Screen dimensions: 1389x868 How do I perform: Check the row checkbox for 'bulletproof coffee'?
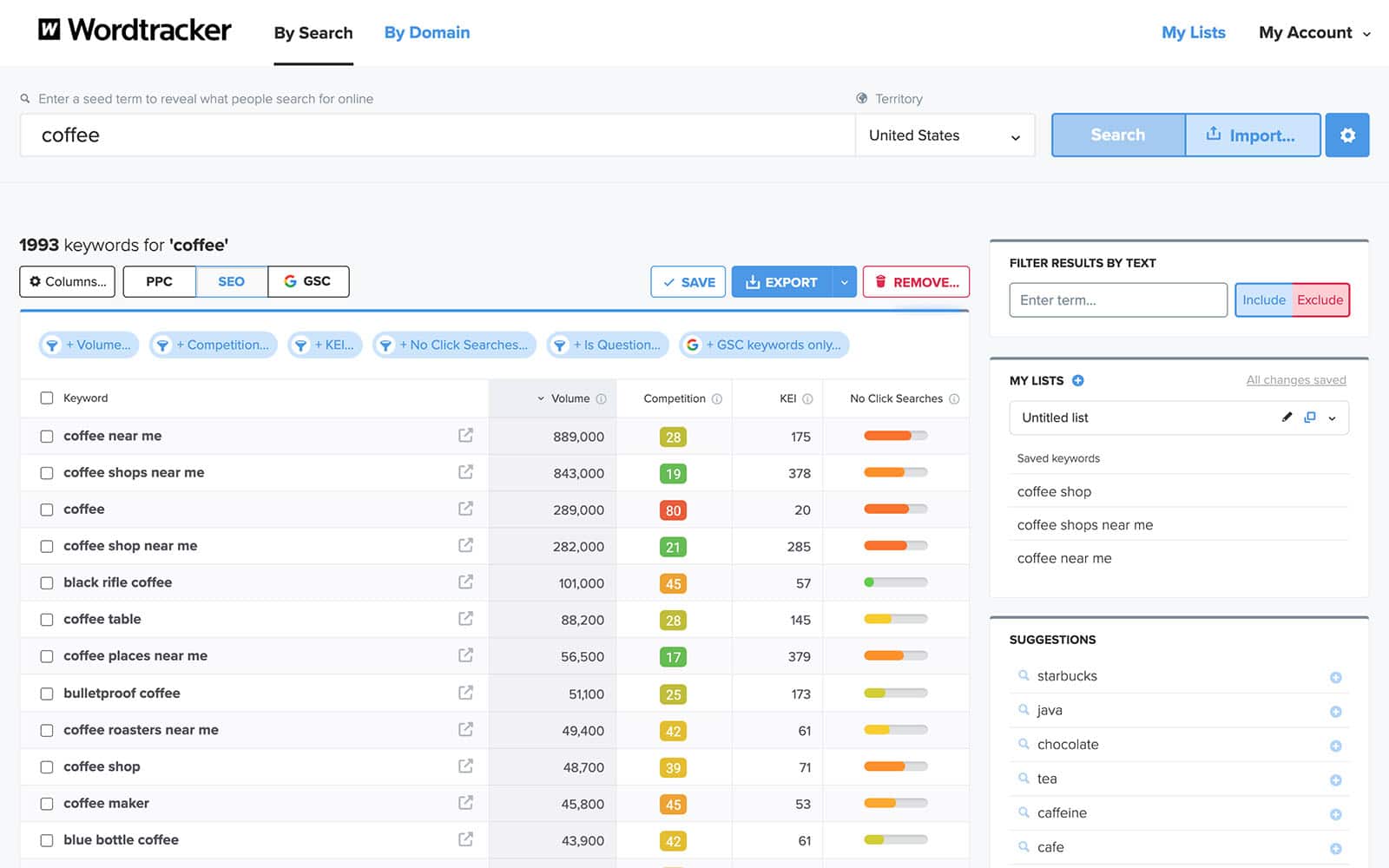[47, 693]
